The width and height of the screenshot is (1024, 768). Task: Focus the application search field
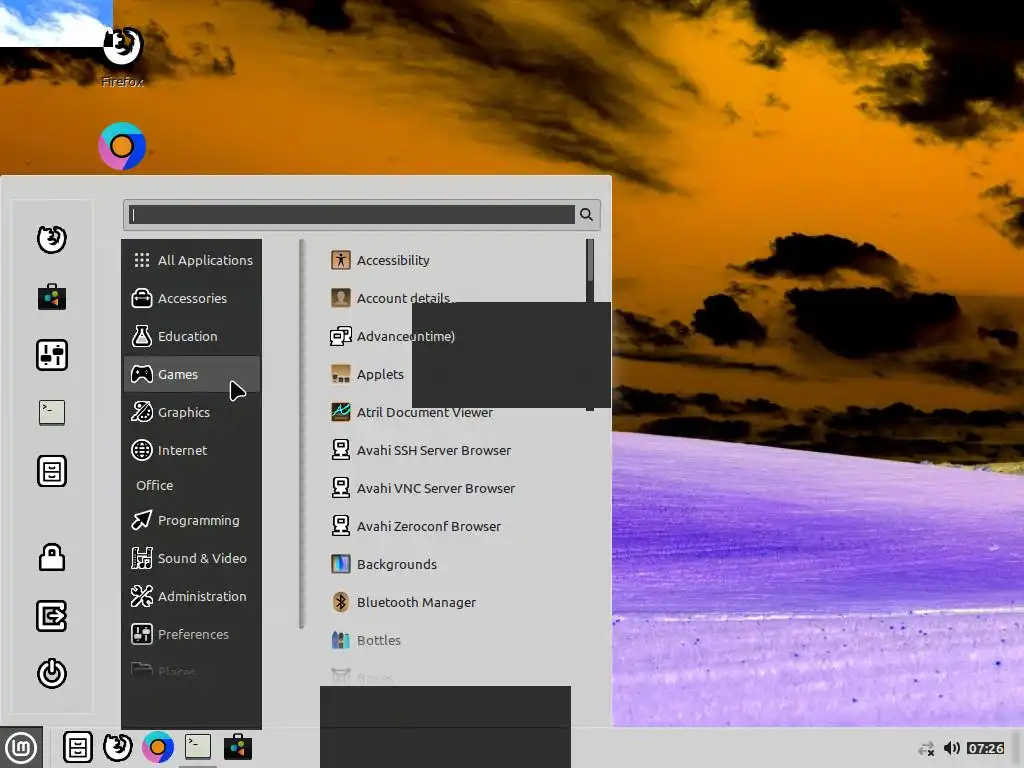(351, 214)
